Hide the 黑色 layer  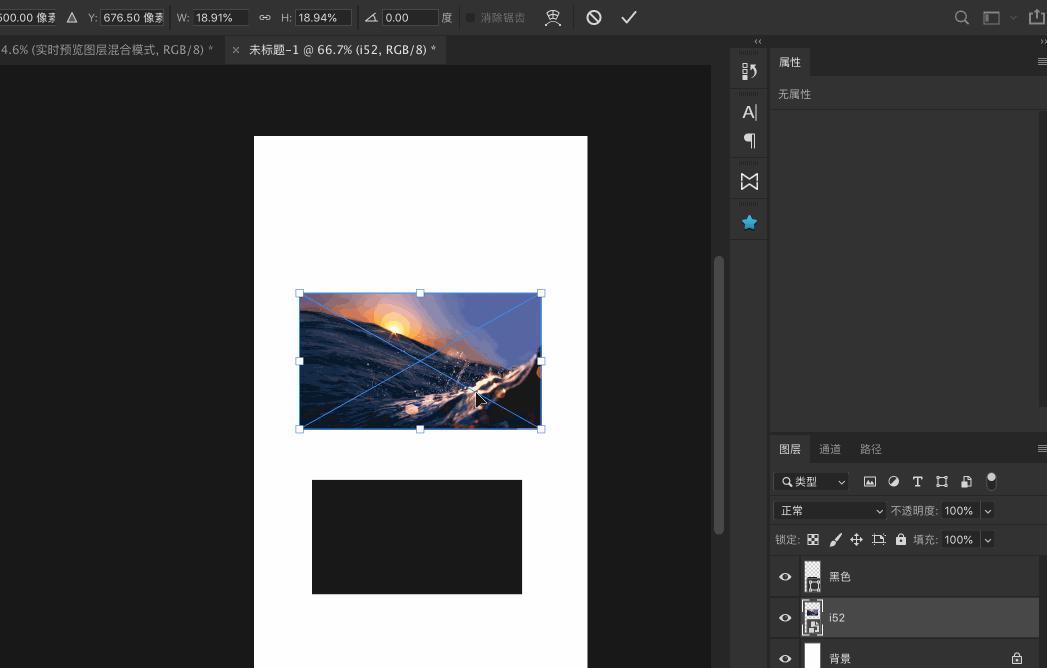[785, 576]
